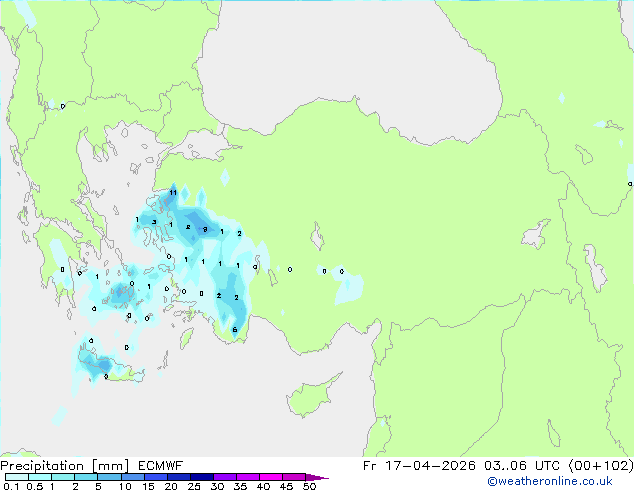Click the legend label '10'
634x490 pixels.
(125, 486)
